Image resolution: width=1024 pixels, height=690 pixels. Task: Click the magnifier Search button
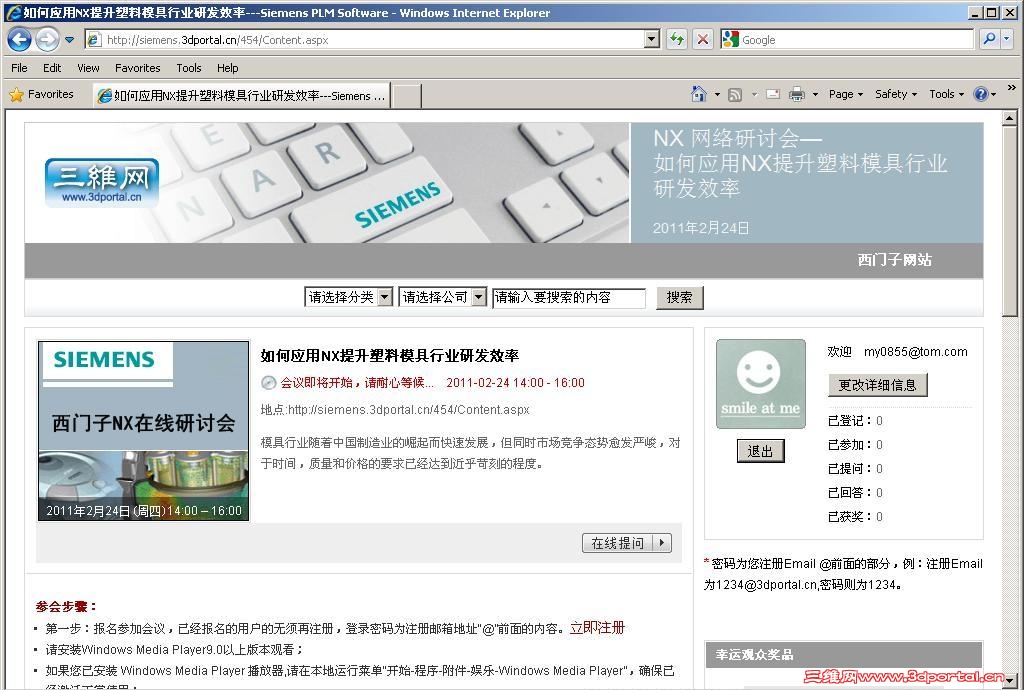(x=990, y=40)
